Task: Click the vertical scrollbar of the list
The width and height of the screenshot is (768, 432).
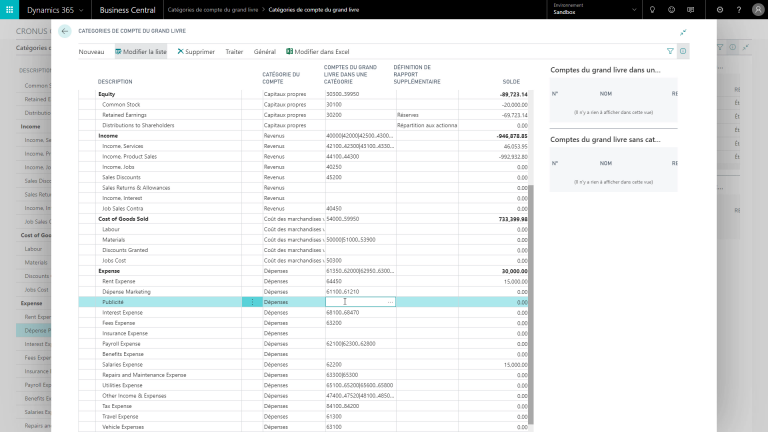Action: coord(531,304)
